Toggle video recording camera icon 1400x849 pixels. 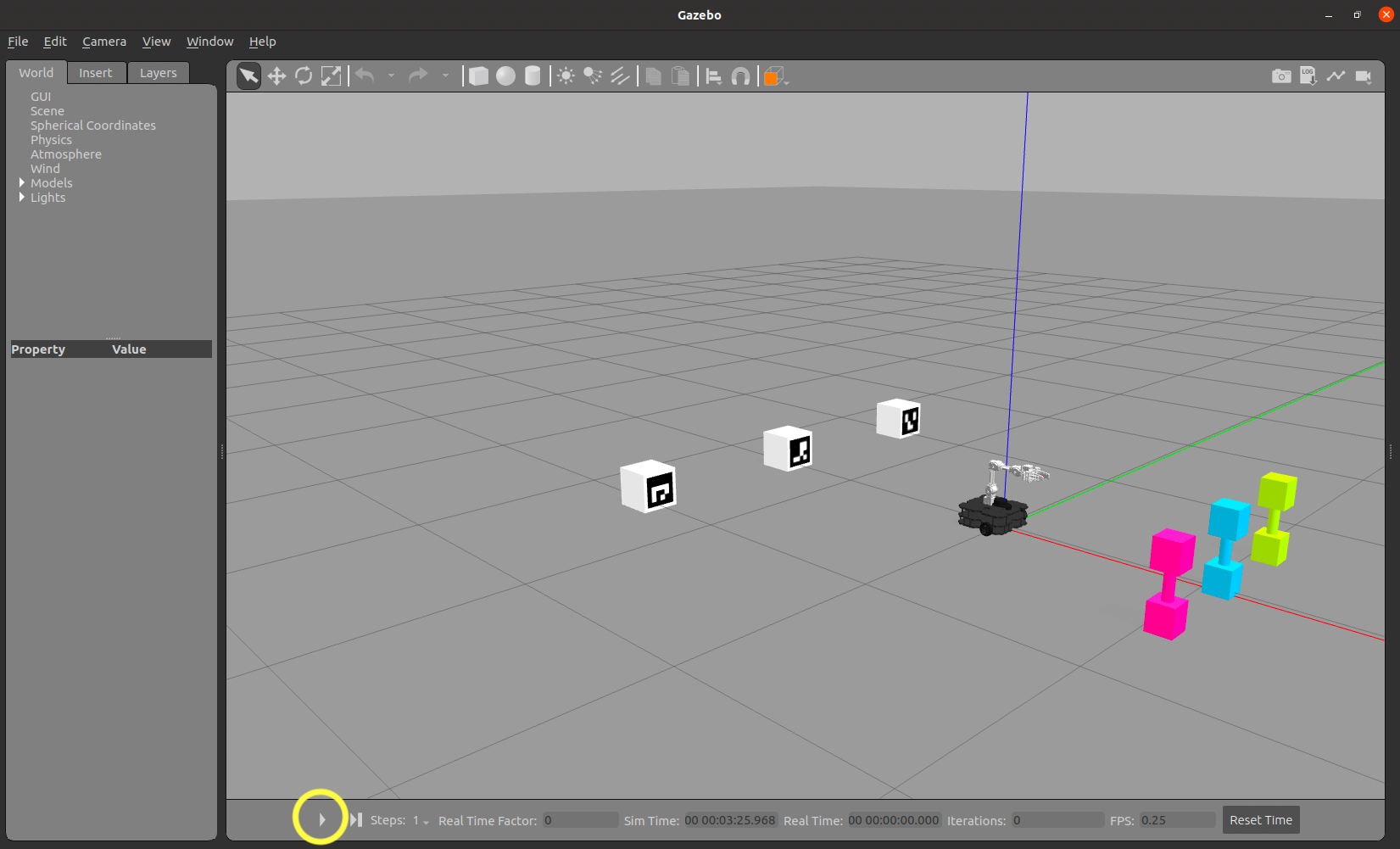click(x=1363, y=76)
